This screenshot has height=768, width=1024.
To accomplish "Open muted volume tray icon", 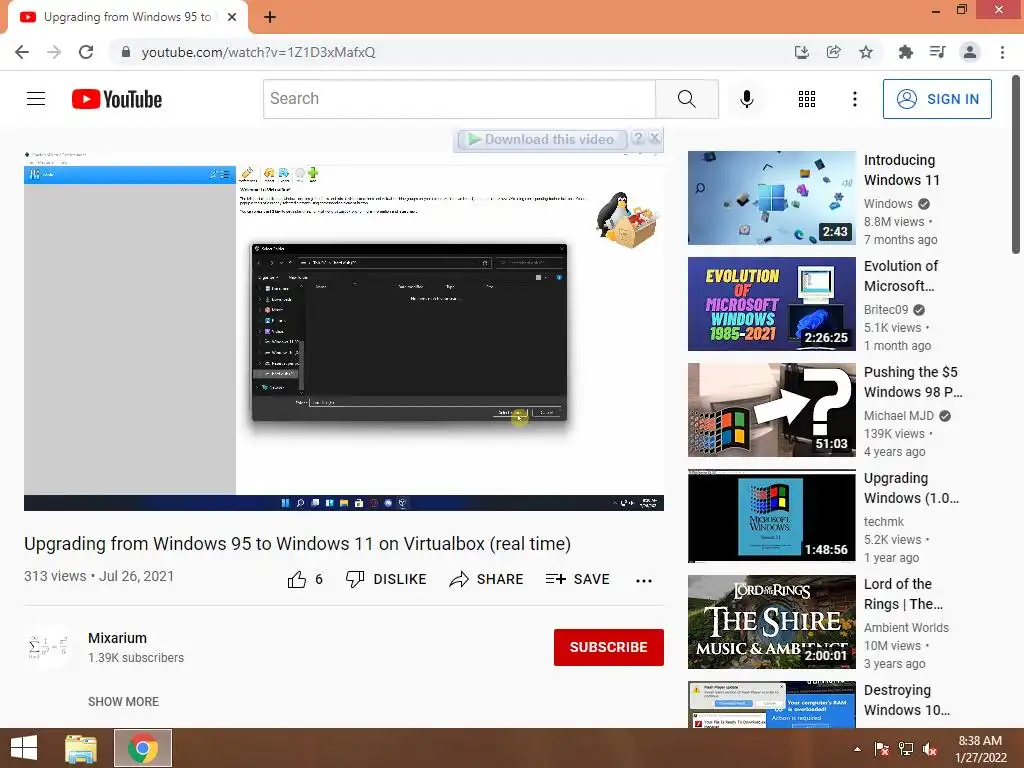I will tap(930, 749).
